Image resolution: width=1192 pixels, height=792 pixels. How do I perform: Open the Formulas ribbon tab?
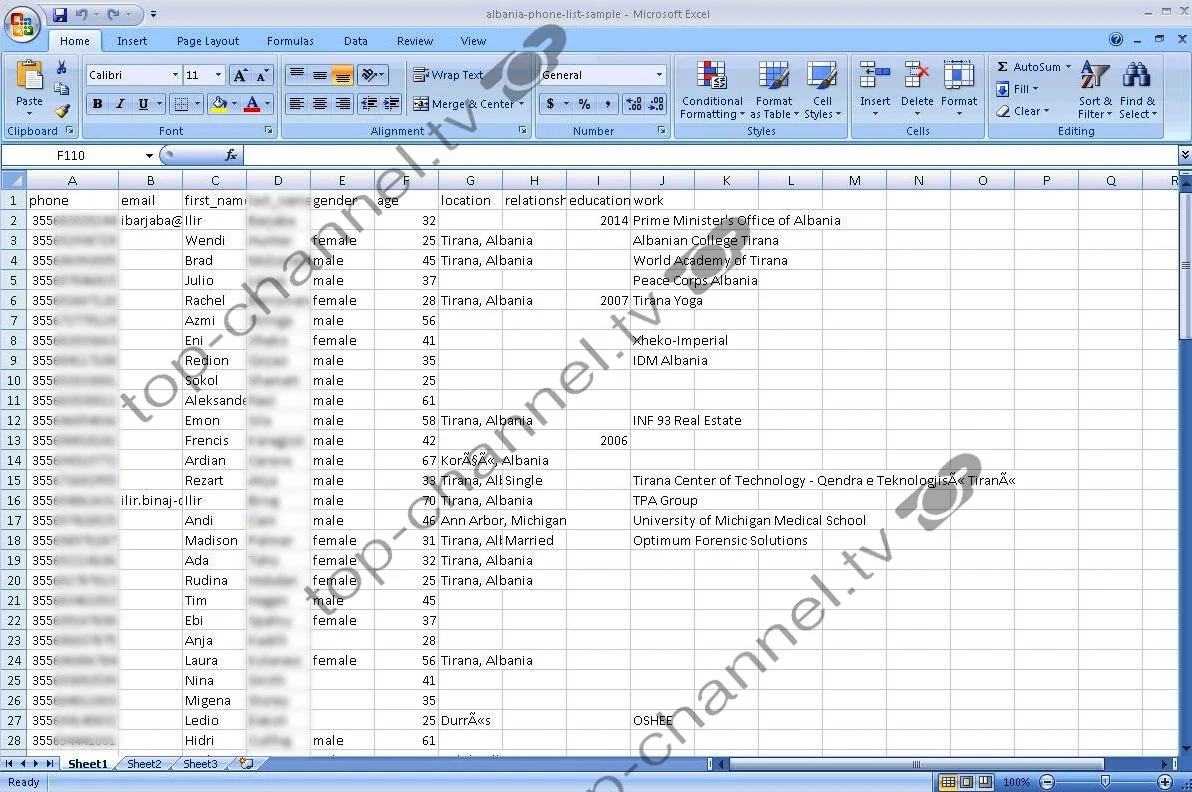coord(290,41)
